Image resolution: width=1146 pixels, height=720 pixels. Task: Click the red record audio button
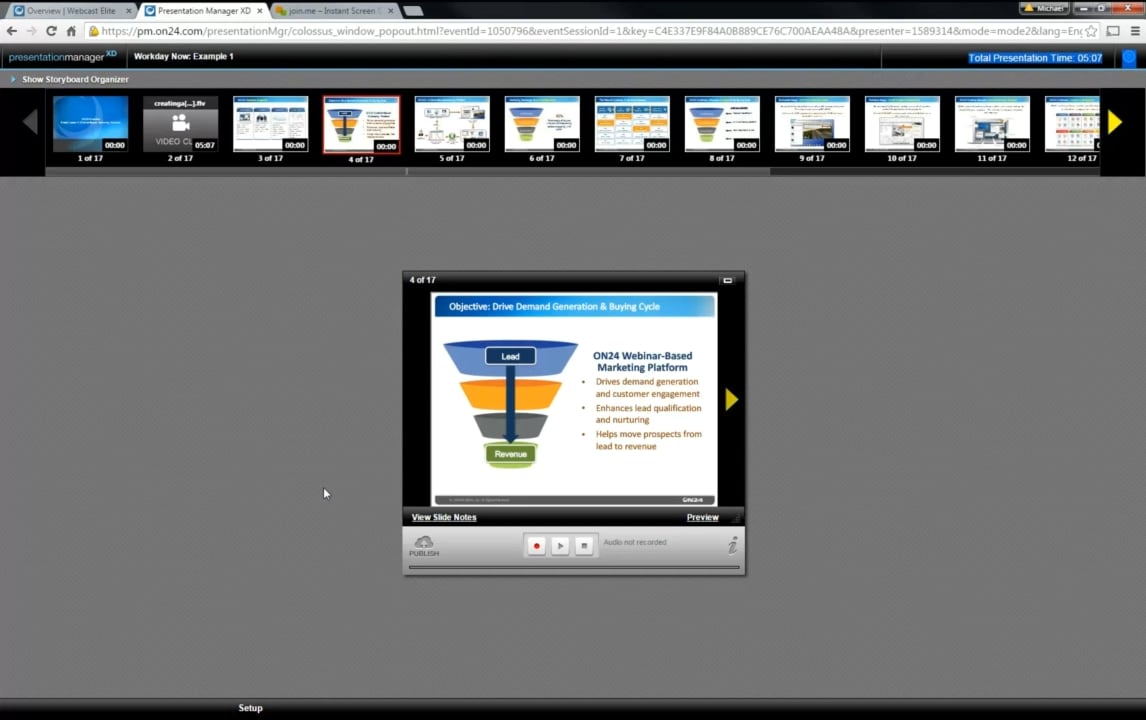[536, 545]
